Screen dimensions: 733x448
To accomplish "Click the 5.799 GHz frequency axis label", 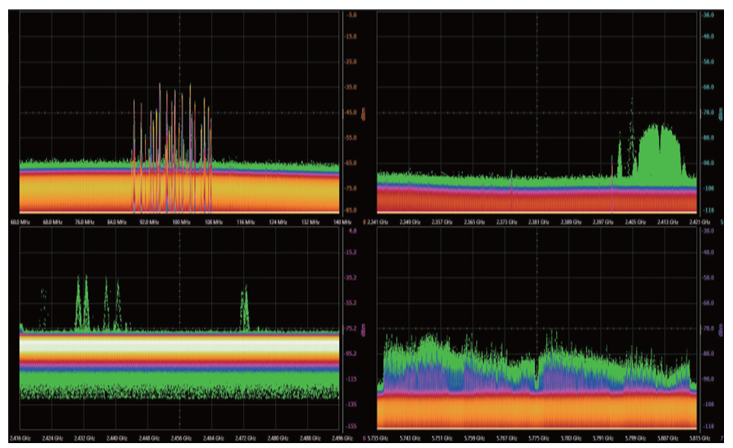I will [x=635, y=438].
